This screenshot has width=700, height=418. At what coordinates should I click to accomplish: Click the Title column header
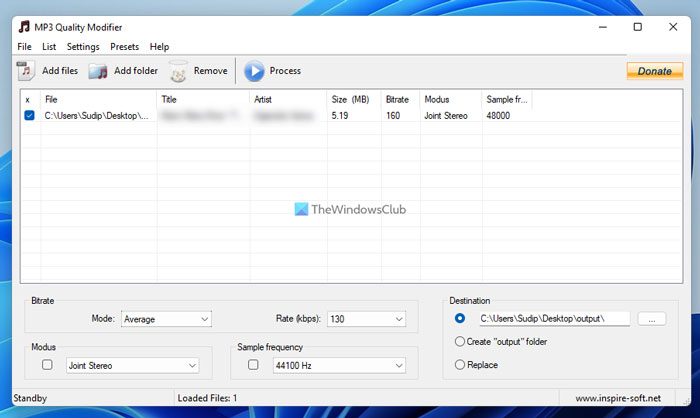(x=203, y=100)
